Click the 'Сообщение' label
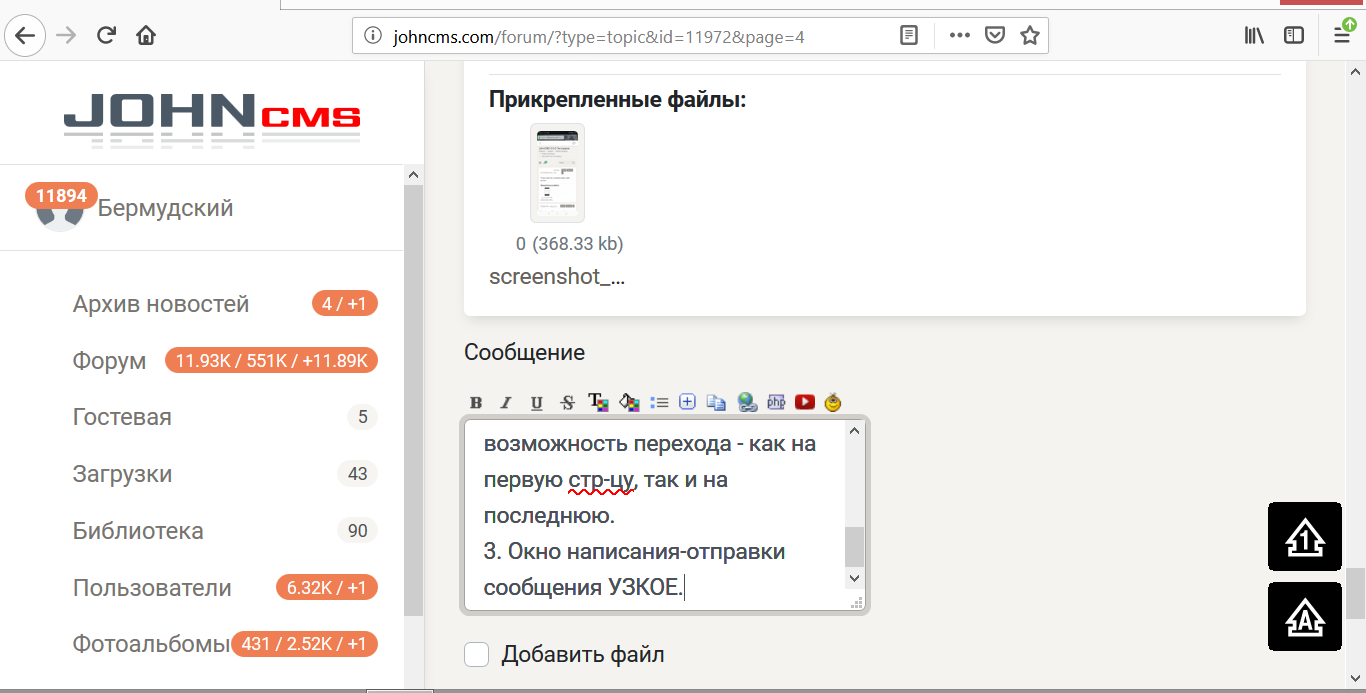The width and height of the screenshot is (1366, 693). [525, 352]
